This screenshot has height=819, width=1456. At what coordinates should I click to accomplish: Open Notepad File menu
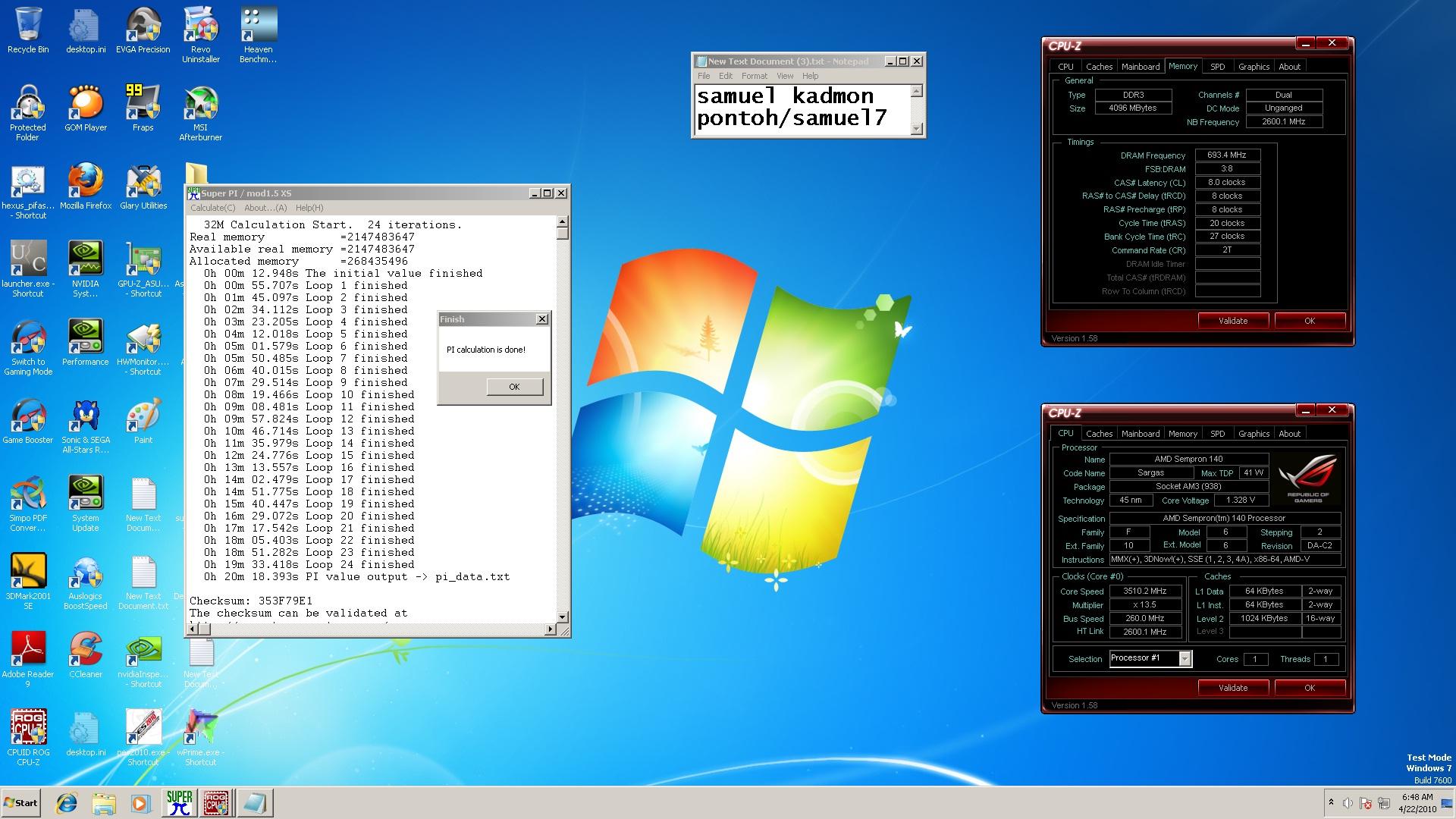click(x=704, y=76)
